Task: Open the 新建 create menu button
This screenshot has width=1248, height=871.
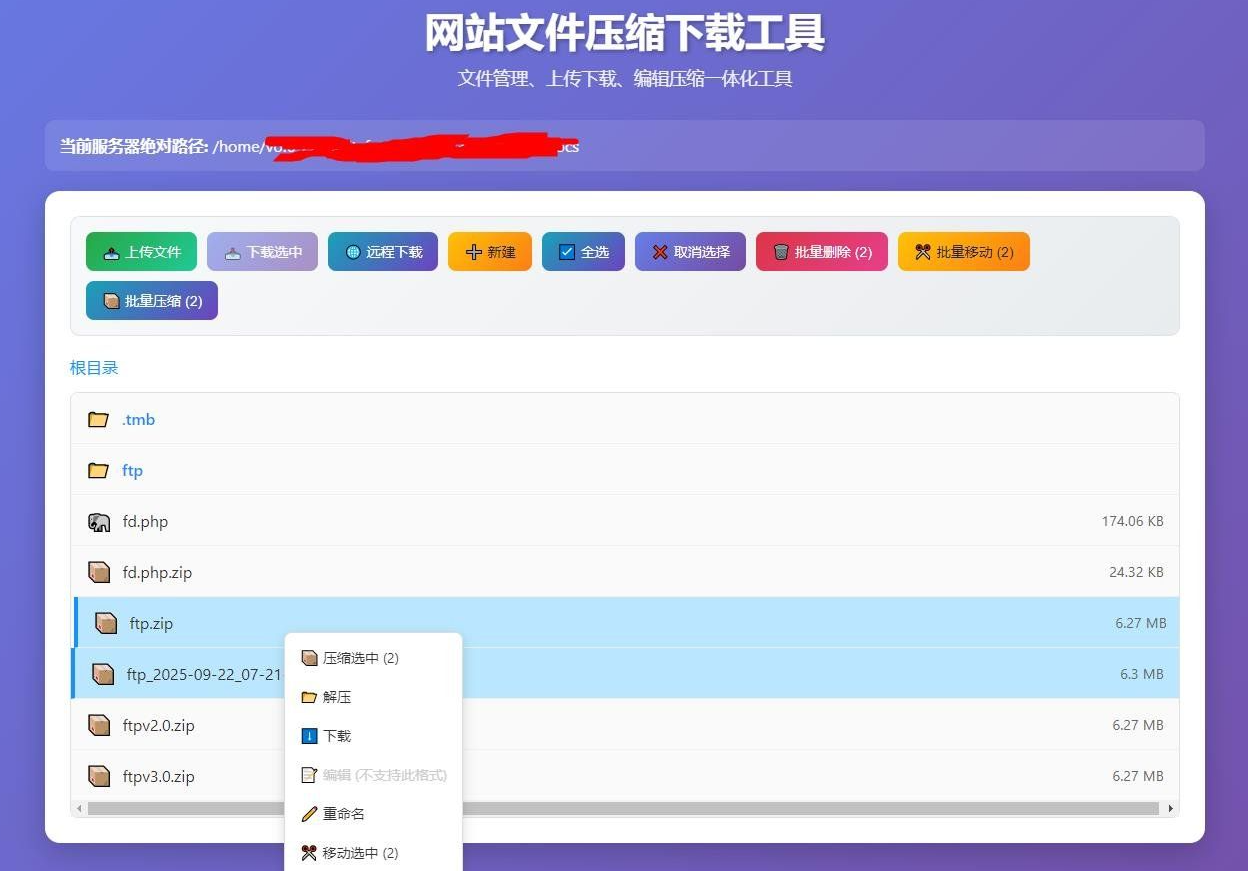Action: click(489, 252)
